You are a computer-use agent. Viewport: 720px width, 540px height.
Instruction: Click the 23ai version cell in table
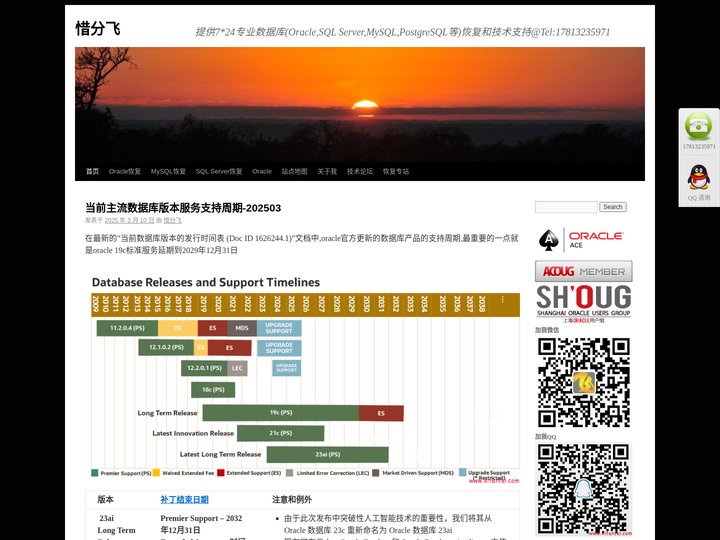[x=107, y=518]
